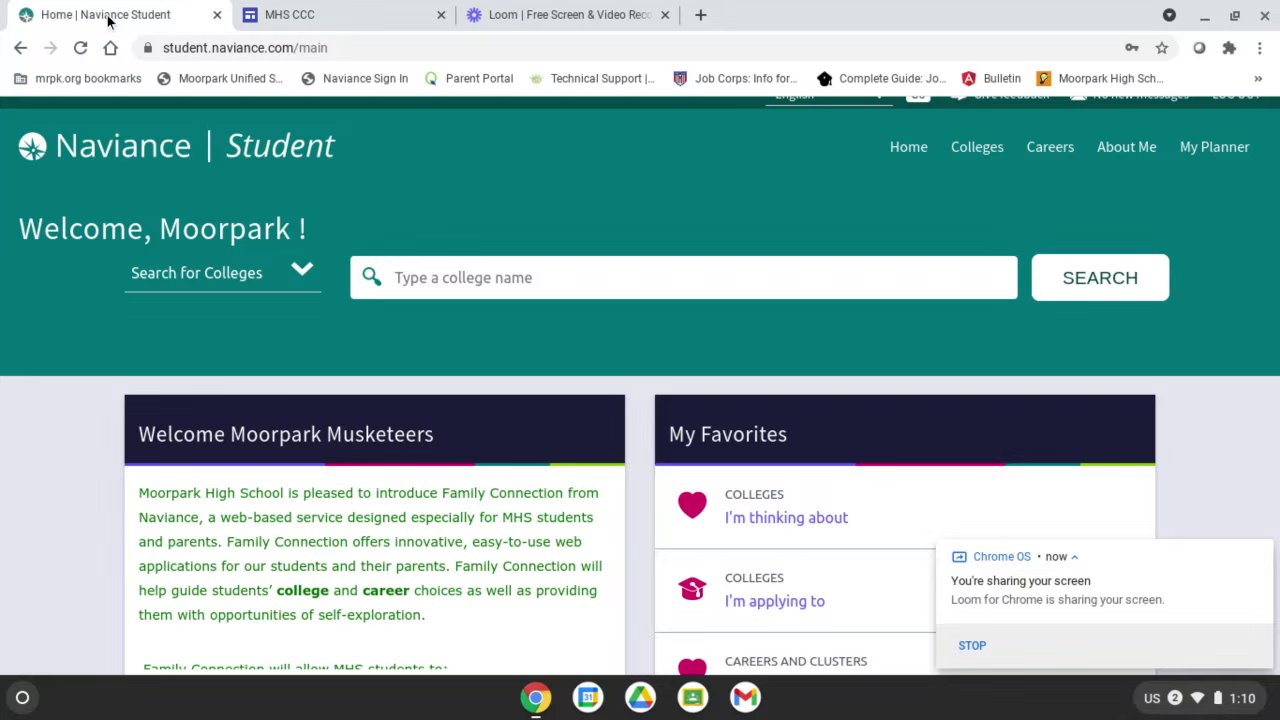This screenshot has height=720, width=1280.
Task: Open the About Me menu
Action: (1126, 147)
